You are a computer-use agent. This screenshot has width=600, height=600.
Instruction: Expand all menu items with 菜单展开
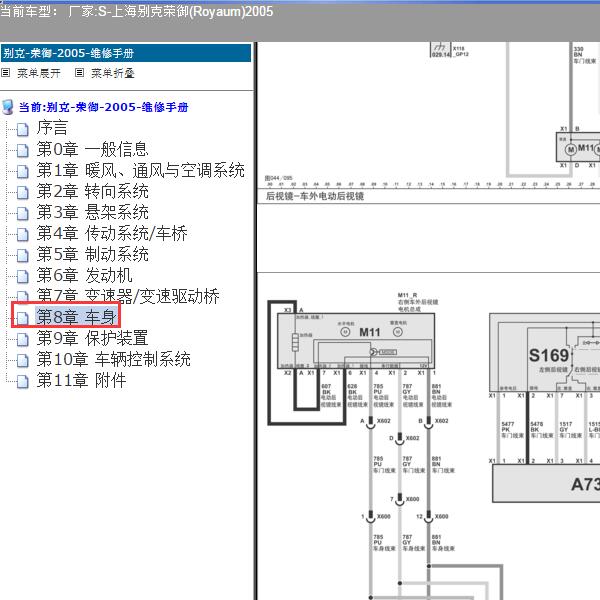click(x=39, y=73)
